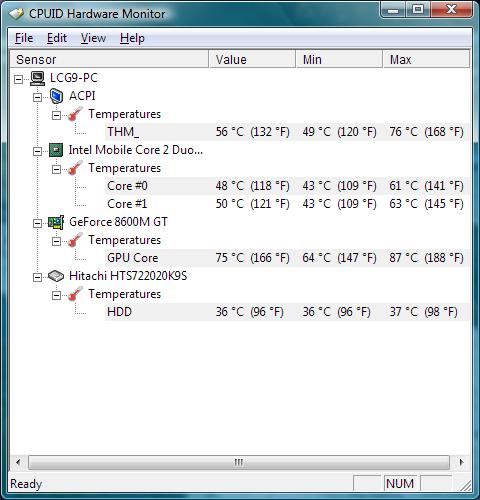
Task: Collapse Temperatures under Hitachi HTS722020K9S
Action: pyautogui.click(x=57, y=295)
